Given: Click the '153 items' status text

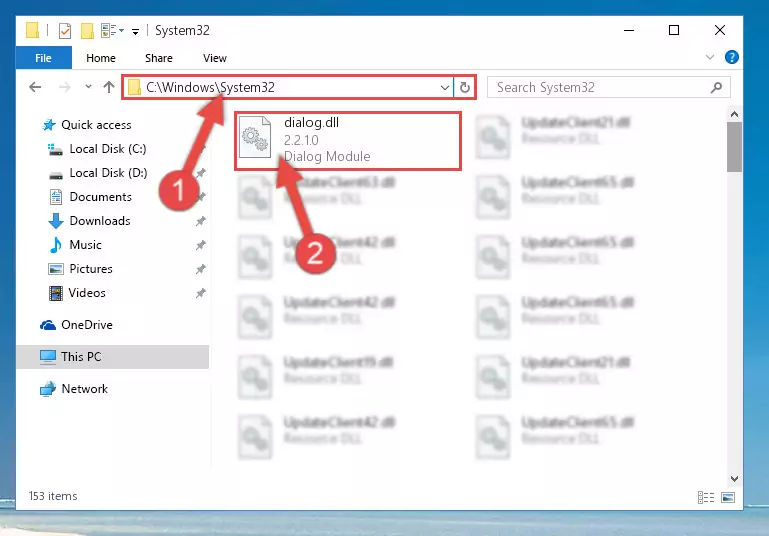Looking at the screenshot, I should (x=53, y=496).
